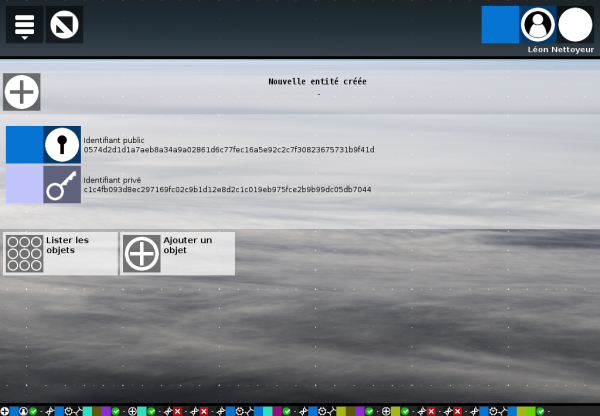Screen dimensions: 600x416
Task: Click the private identifier key icon
Action: click(x=62, y=185)
